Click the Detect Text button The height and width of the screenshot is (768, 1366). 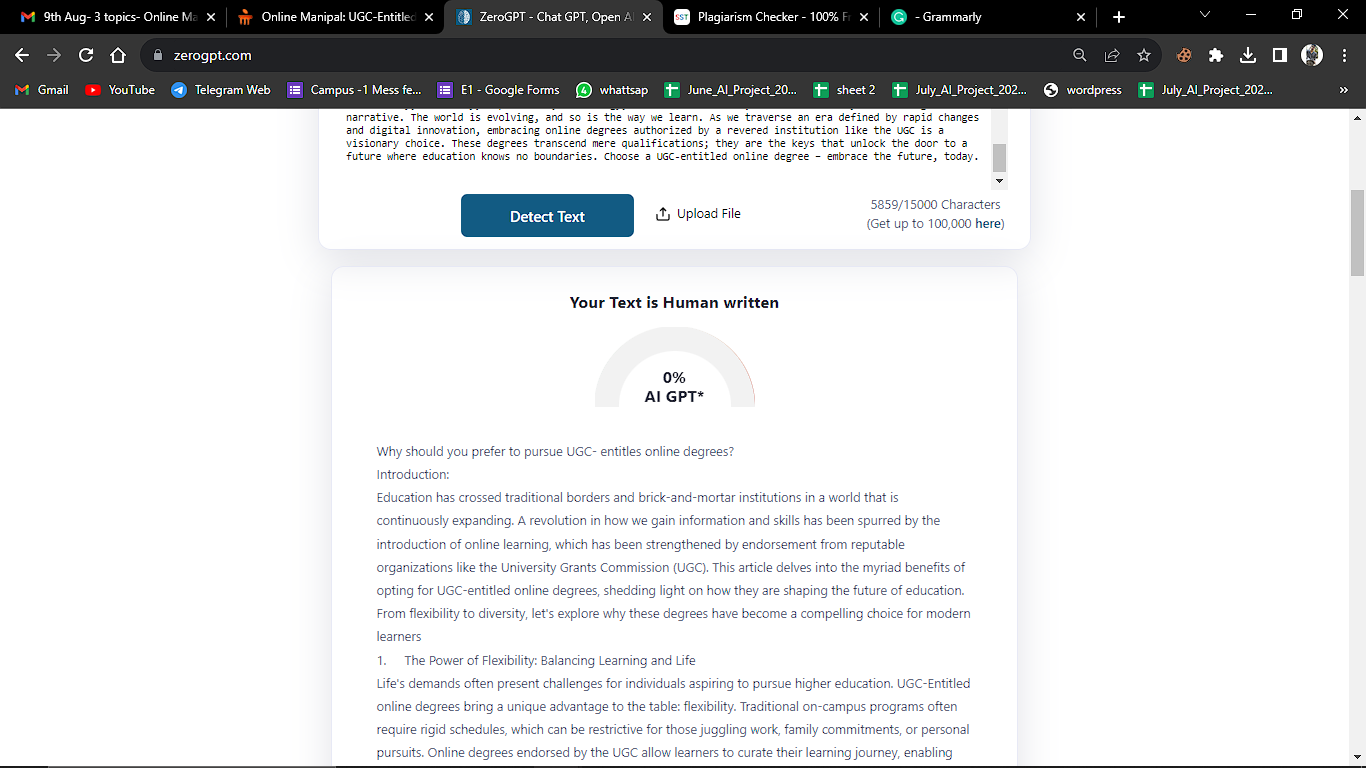(x=547, y=216)
